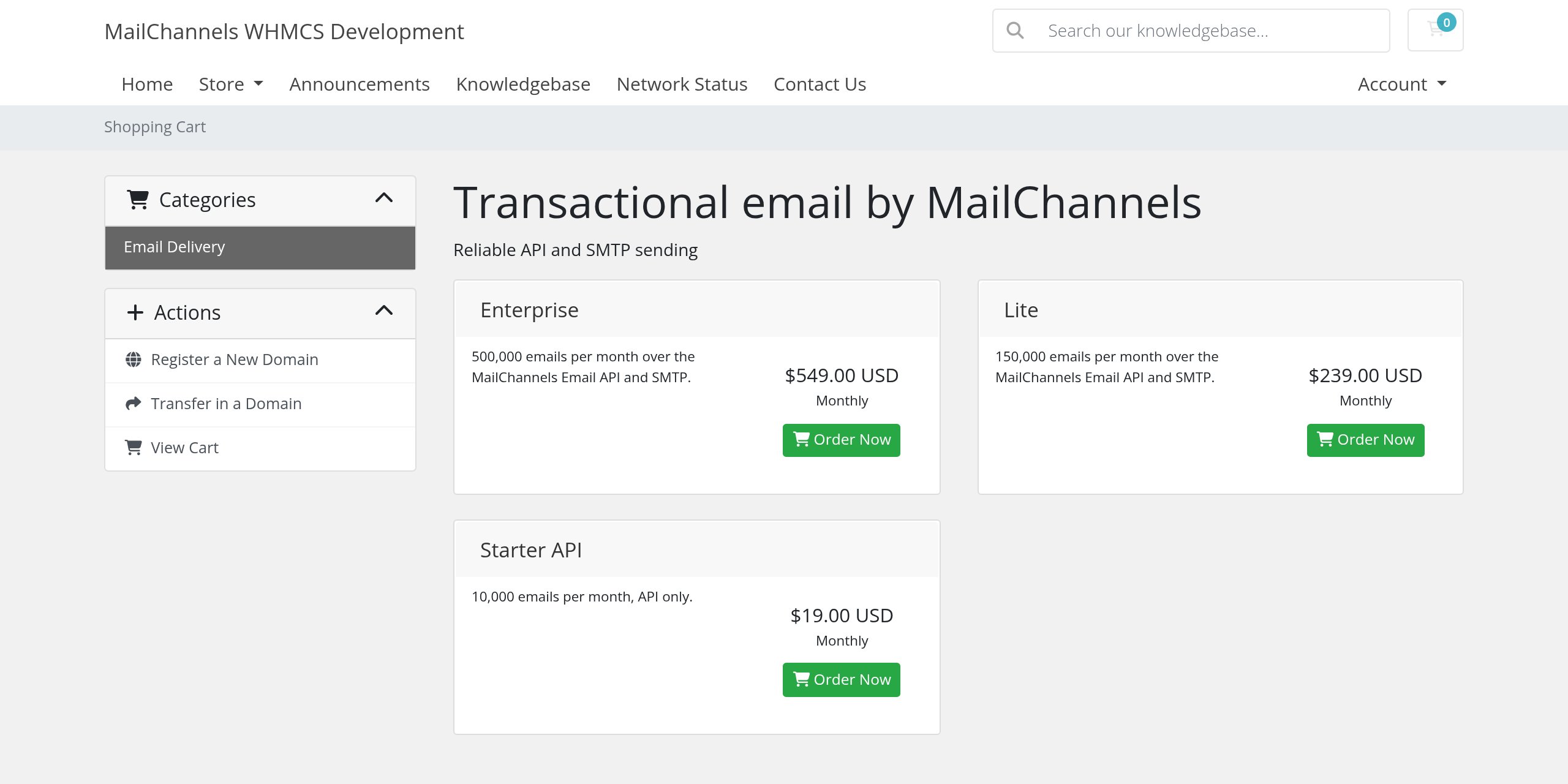
Task: Click the Transactional email by MailChannels heading
Action: pos(827,203)
